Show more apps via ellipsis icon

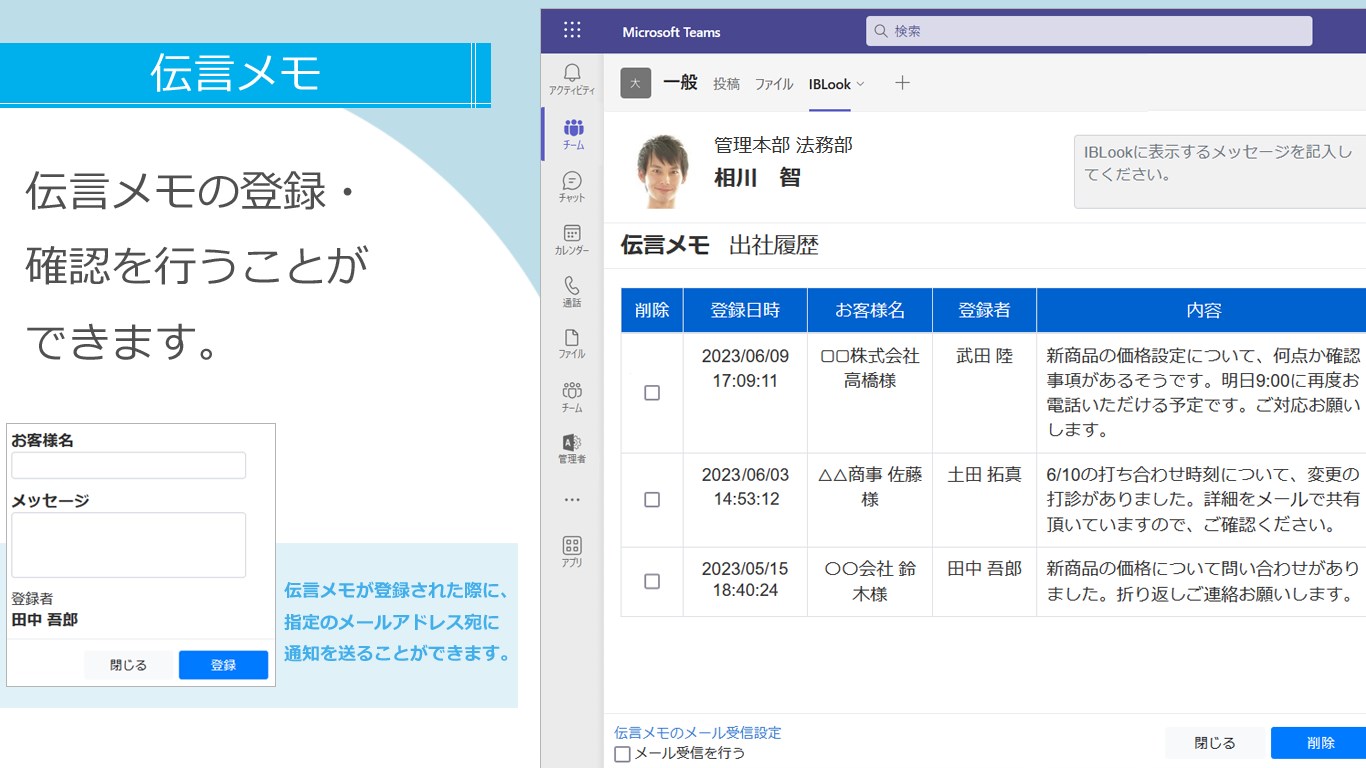[x=572, y=499]
